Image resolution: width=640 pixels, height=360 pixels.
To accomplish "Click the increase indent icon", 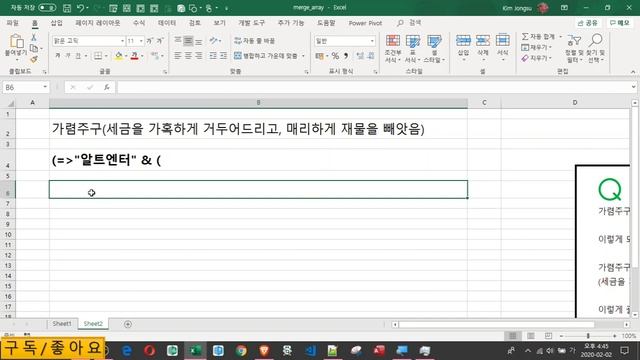I will pos(223,56).
